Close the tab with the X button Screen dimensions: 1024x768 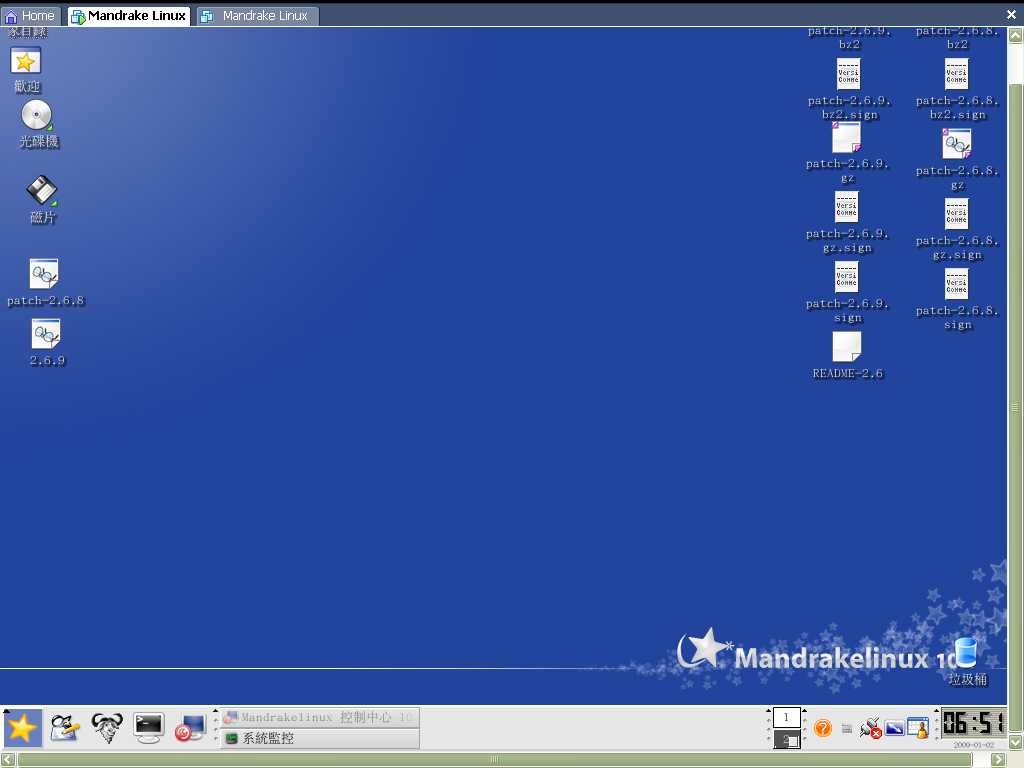[1012, 14]
